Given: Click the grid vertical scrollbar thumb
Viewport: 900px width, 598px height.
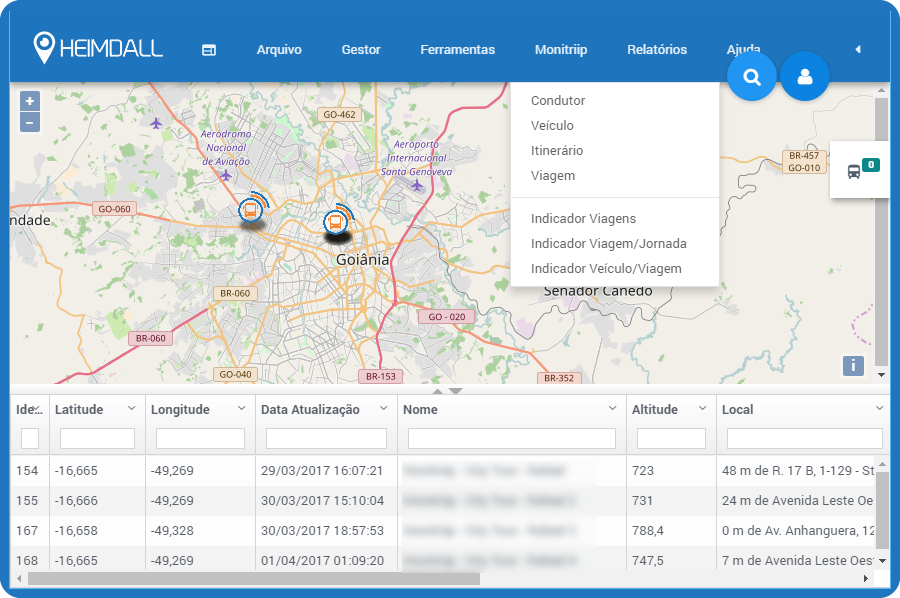Looking at the screenshot, I should tap(882, 511).
